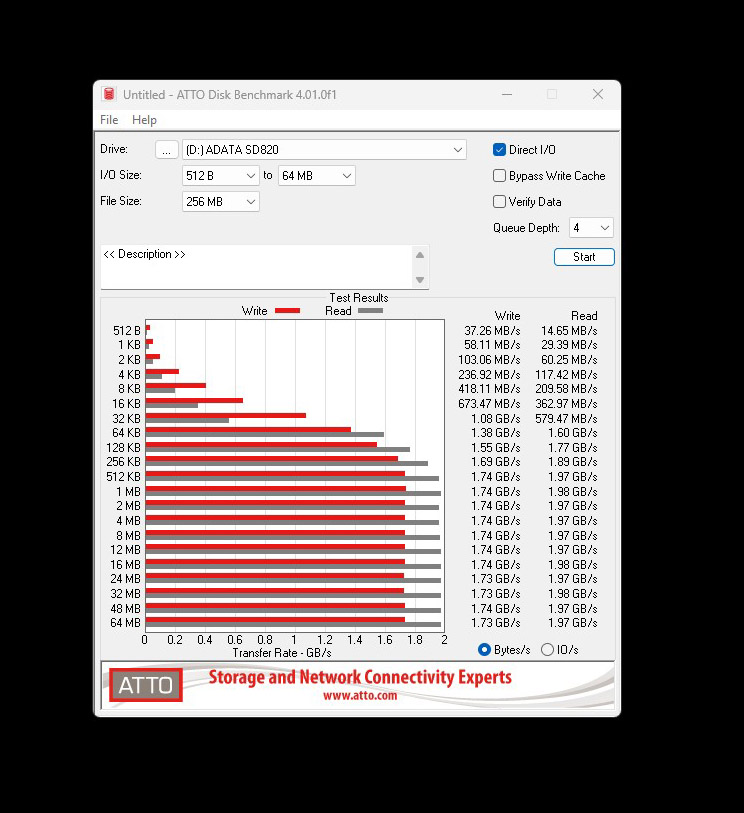Click the red Write legend swatch
Image resolution: width=744 pixels, height=813 pixels.
287,311
